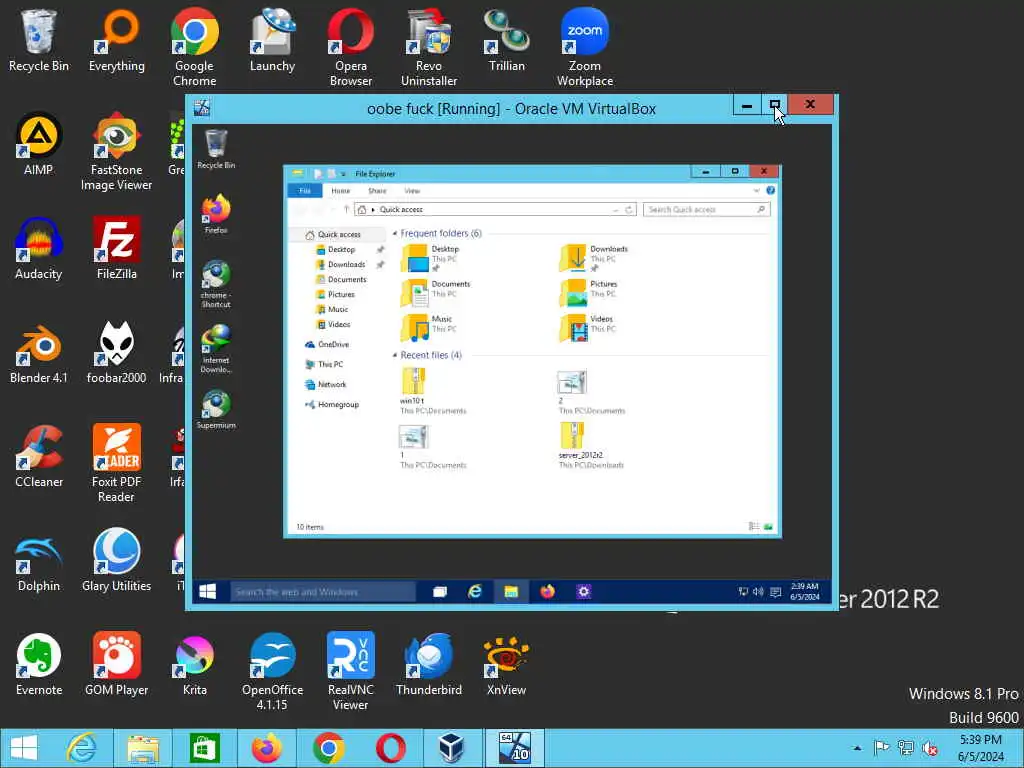Open Everything search desktop shortcut
Image resolution: width=1024 pixels, height=768 pixels.
click(117, 41)
